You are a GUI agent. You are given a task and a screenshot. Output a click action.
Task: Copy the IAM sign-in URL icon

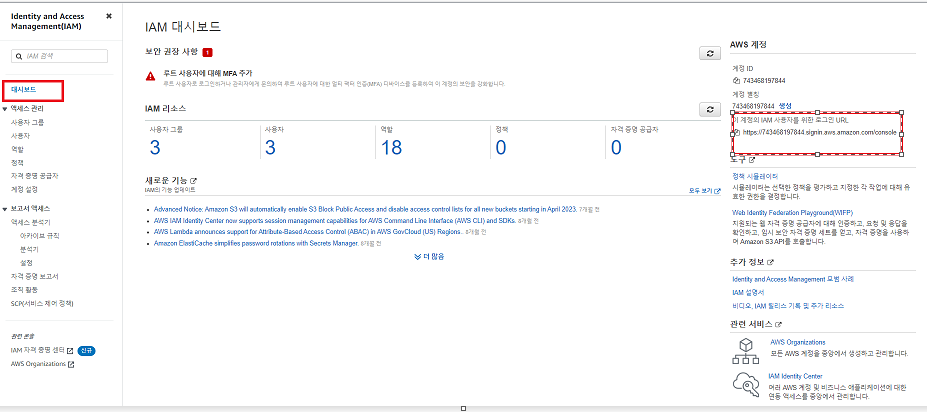[737, 132]
